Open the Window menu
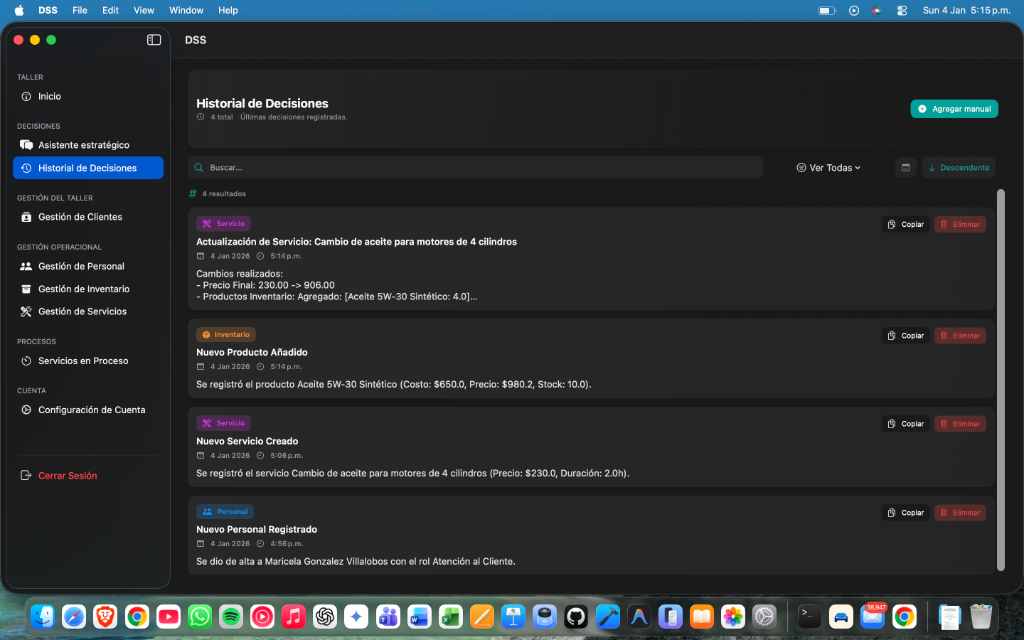This screenshot has height=640, width=1024. click(x=186, y=10)
